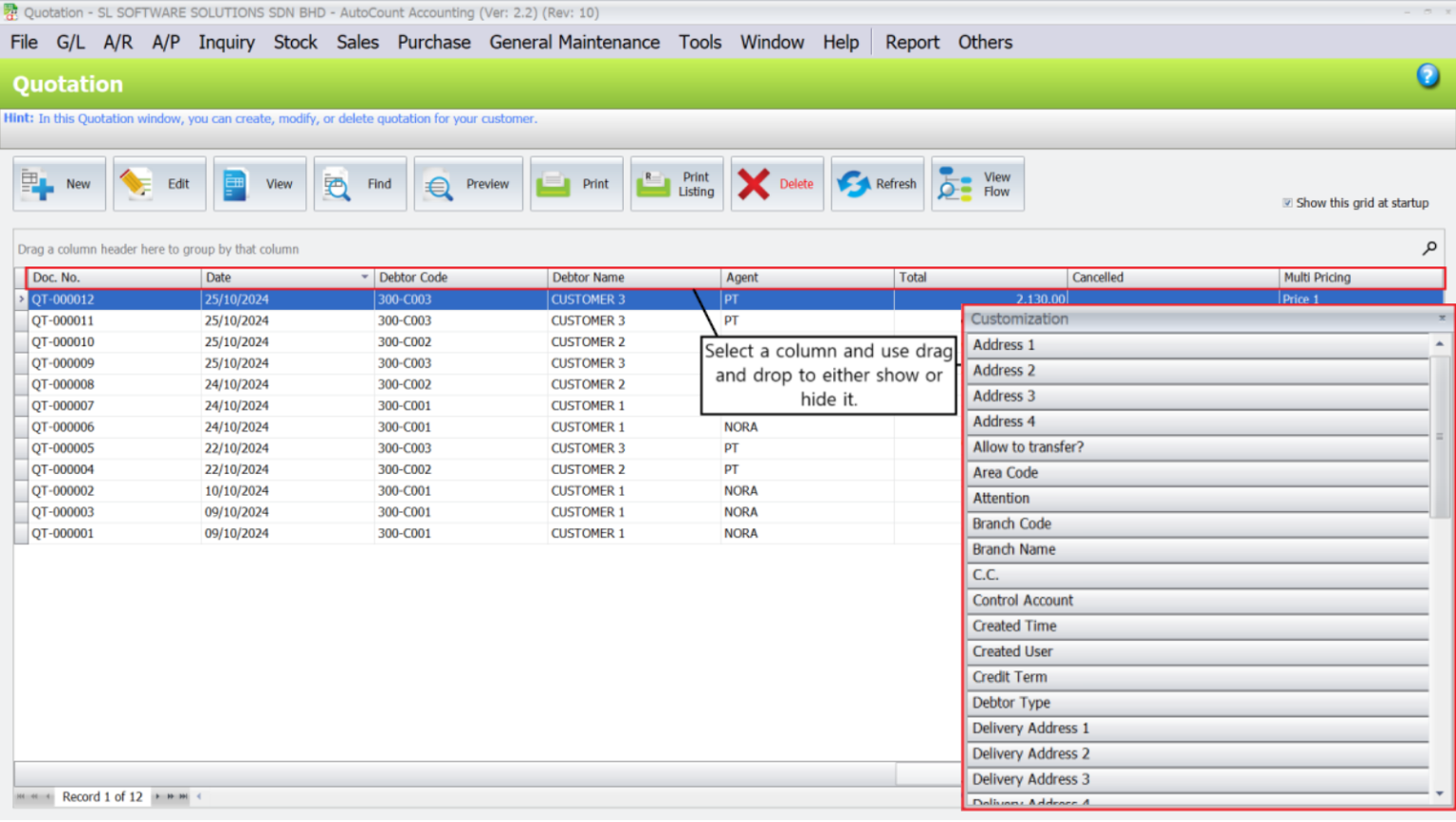The image size is (1456, 822).
Task: Click the QT-000001 document number cell
Action: tap(115, 534)
